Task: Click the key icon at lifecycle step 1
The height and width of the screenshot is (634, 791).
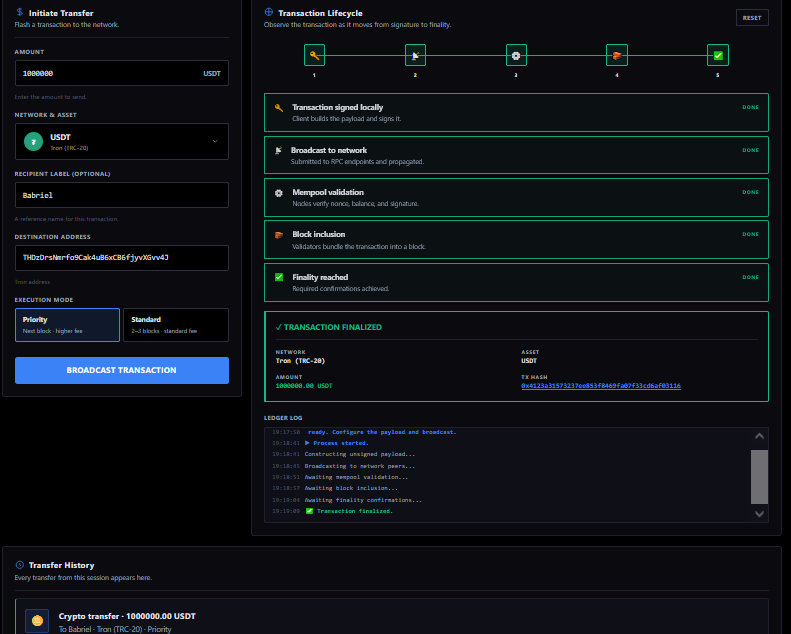Action: (314, 55)
